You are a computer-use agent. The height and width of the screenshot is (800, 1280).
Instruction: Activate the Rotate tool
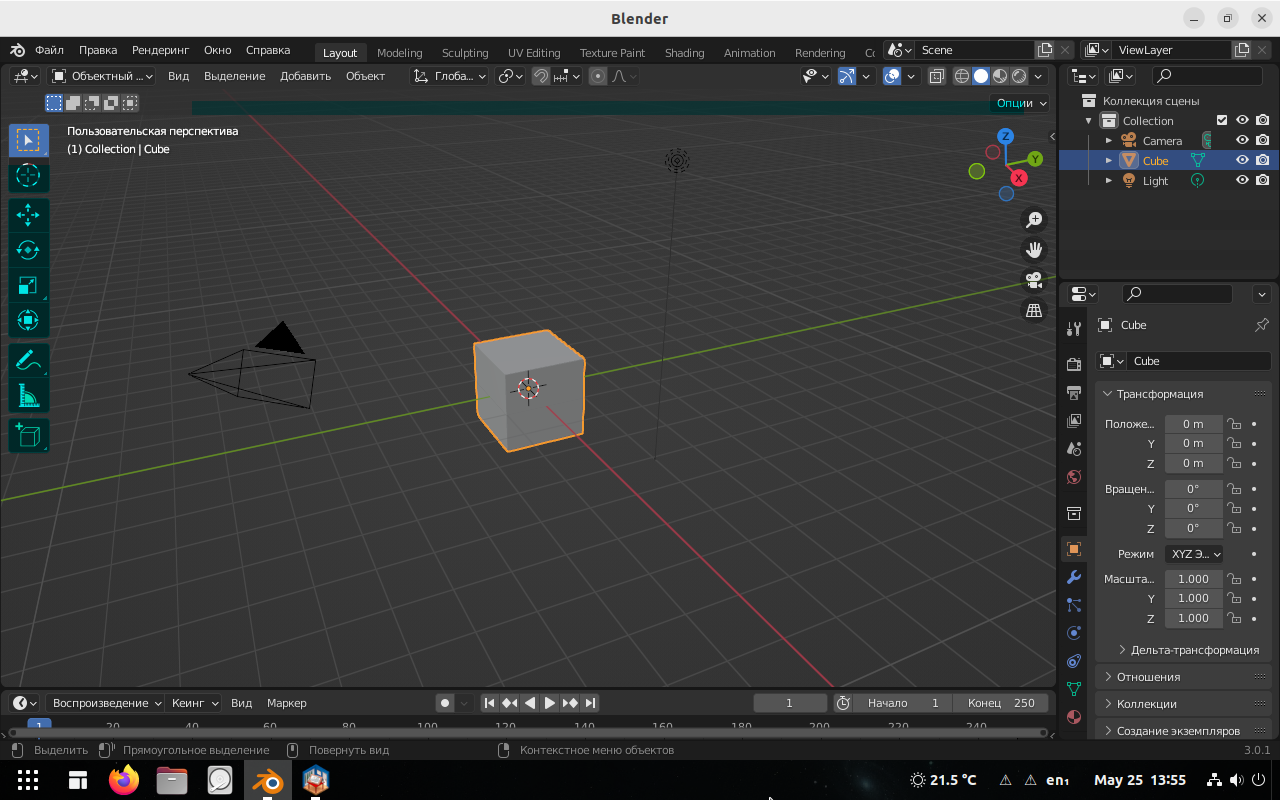click(x=28, y=250)
